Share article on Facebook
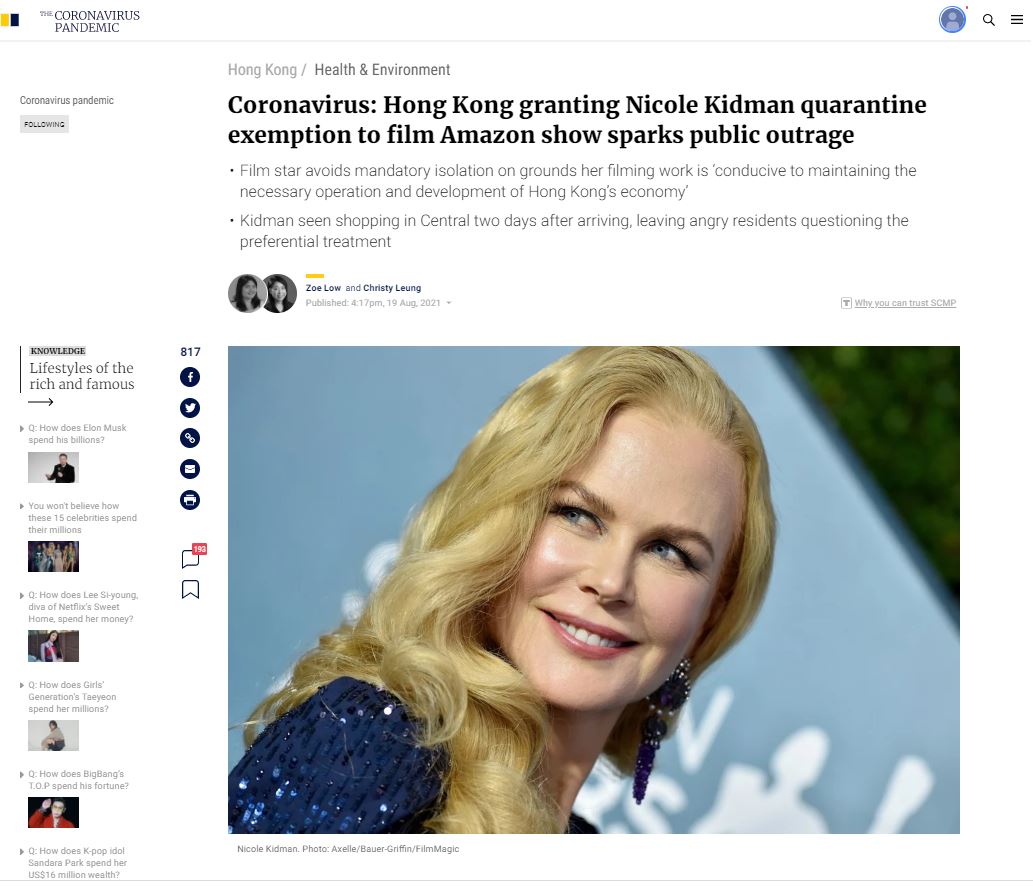The width and height of the screenshot is (1033, 886). point(190,377)
